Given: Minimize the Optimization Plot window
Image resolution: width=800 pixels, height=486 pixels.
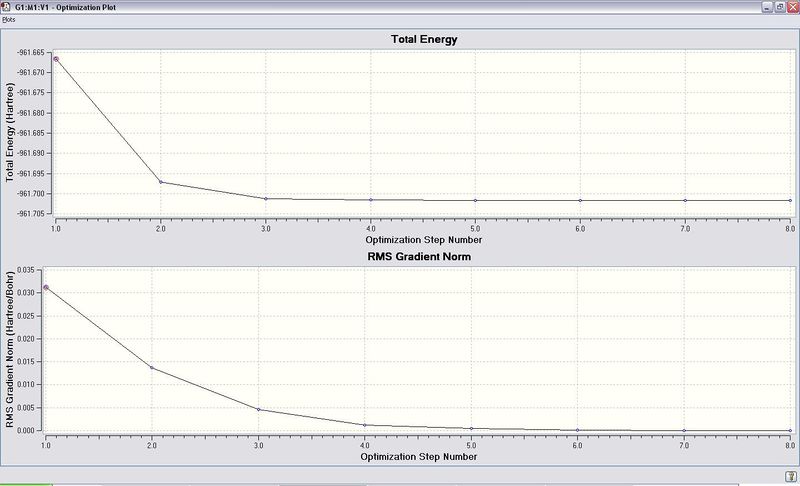Looking at the screenshot, I should [767, 7].
